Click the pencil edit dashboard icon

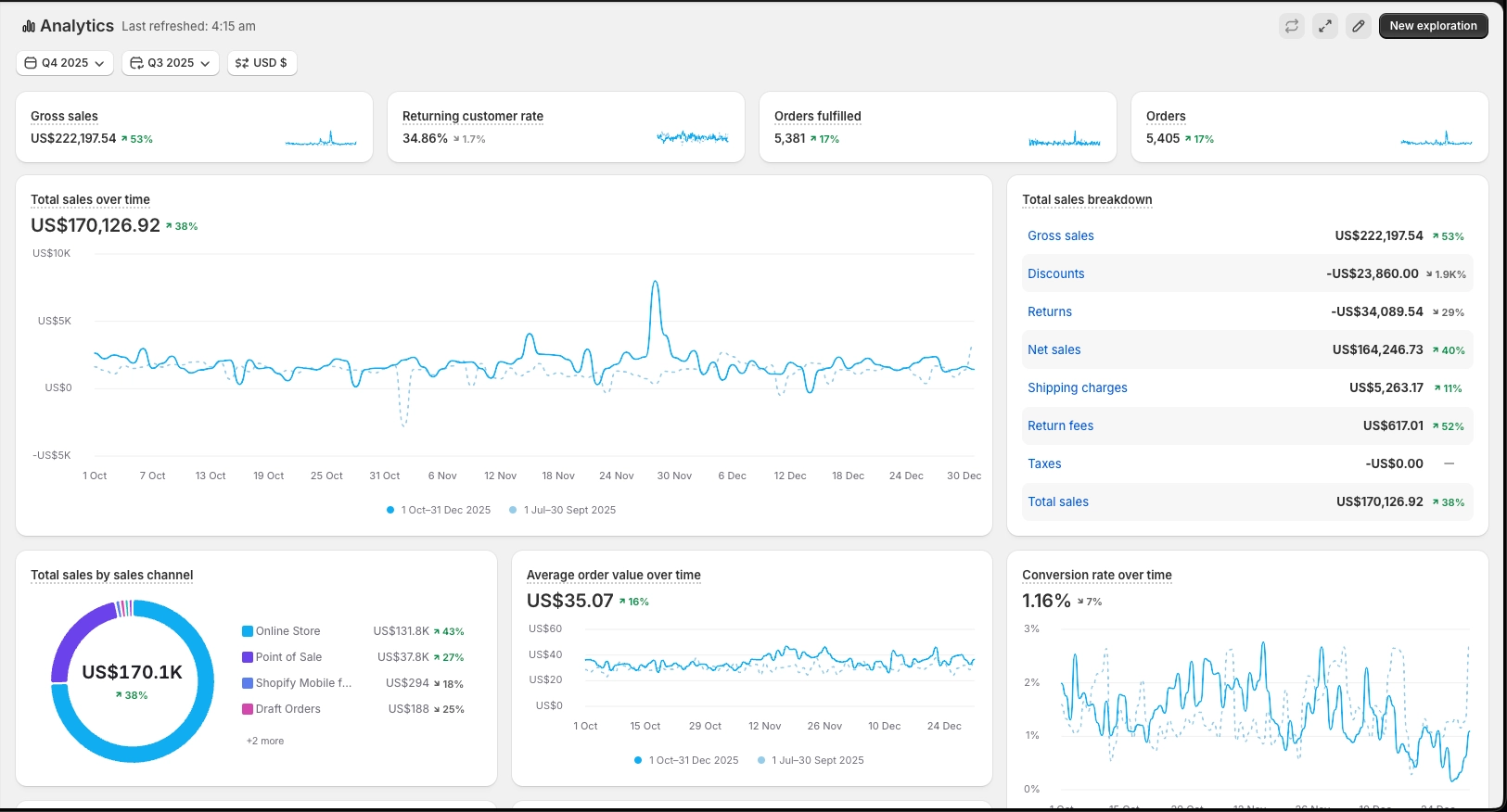(x=1359, y=26)
